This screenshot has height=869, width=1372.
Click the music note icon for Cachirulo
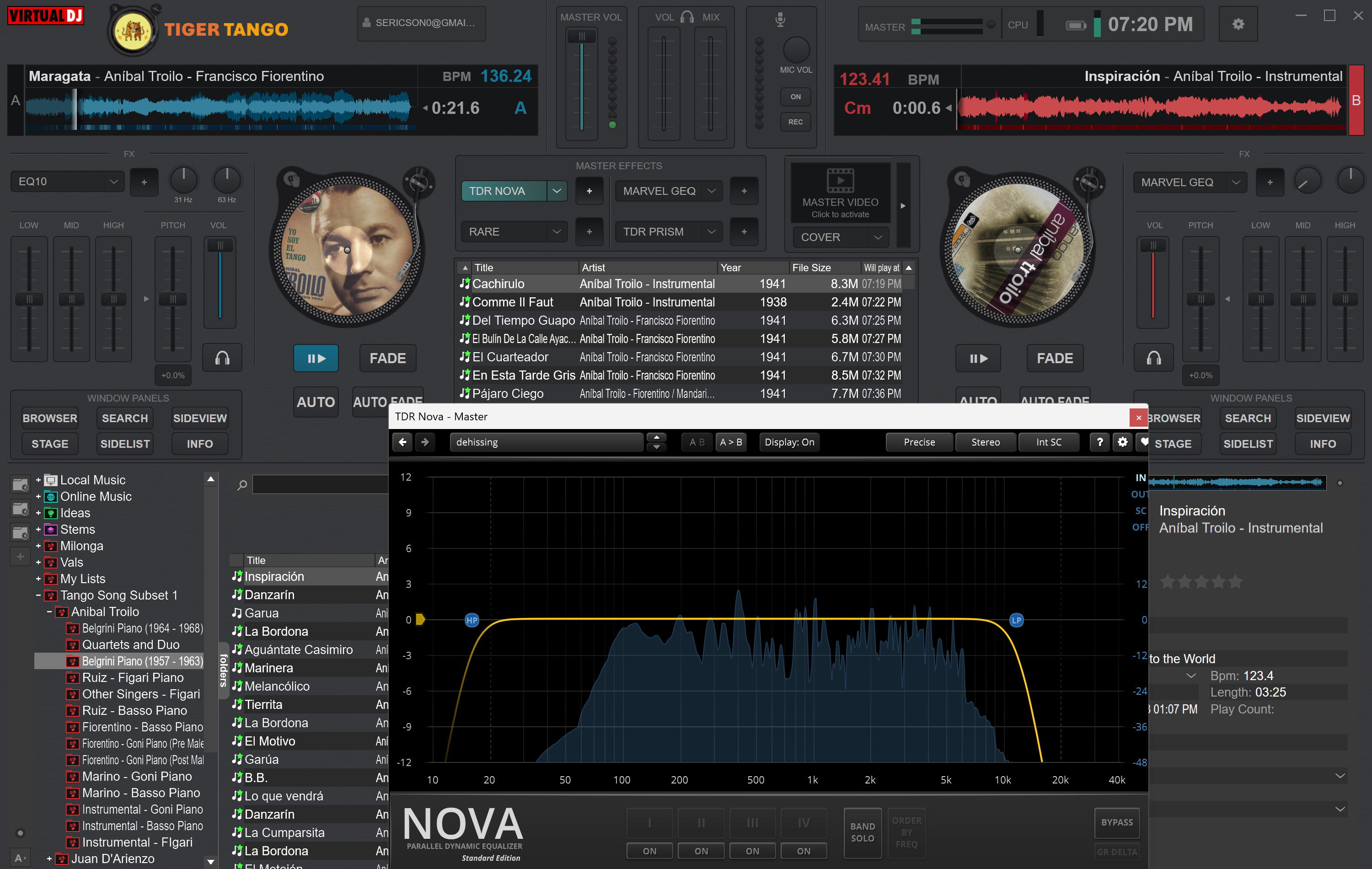coord(464,283)
